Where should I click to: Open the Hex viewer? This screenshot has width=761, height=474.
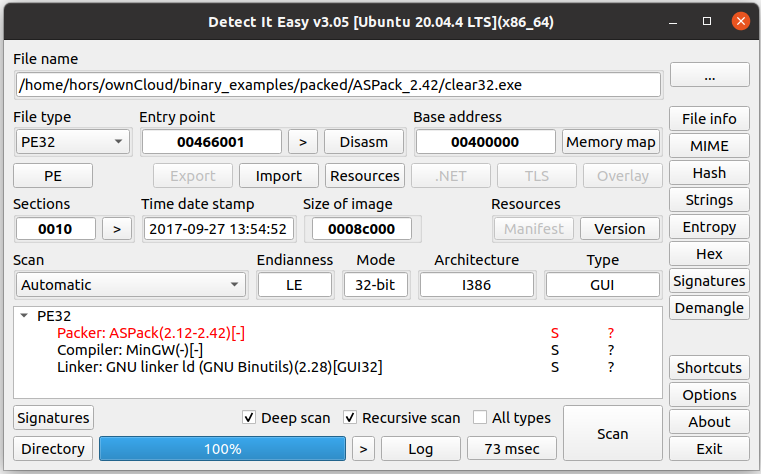pos(709,254)
